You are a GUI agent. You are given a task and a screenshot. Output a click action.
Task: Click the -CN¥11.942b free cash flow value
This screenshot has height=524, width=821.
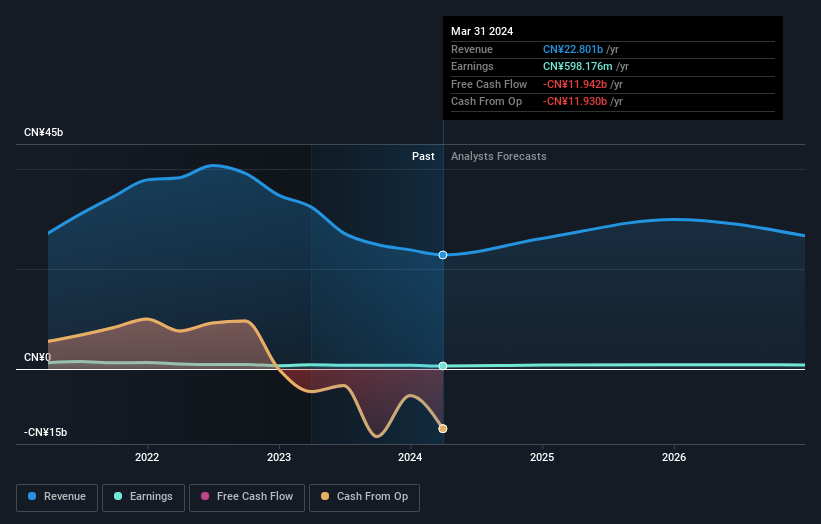click(x=575, y=84)
